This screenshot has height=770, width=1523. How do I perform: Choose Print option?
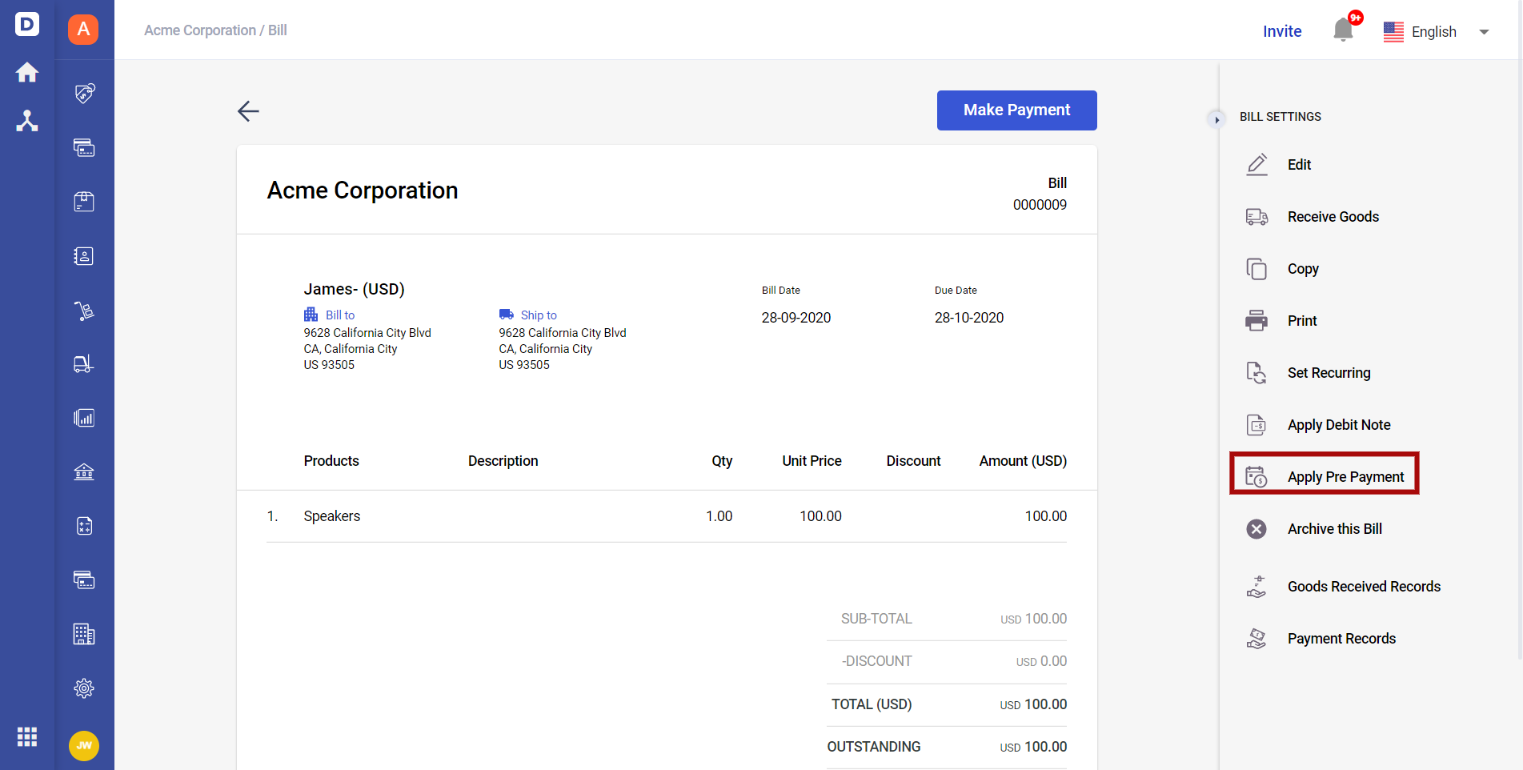click(x=1302, y=321)
